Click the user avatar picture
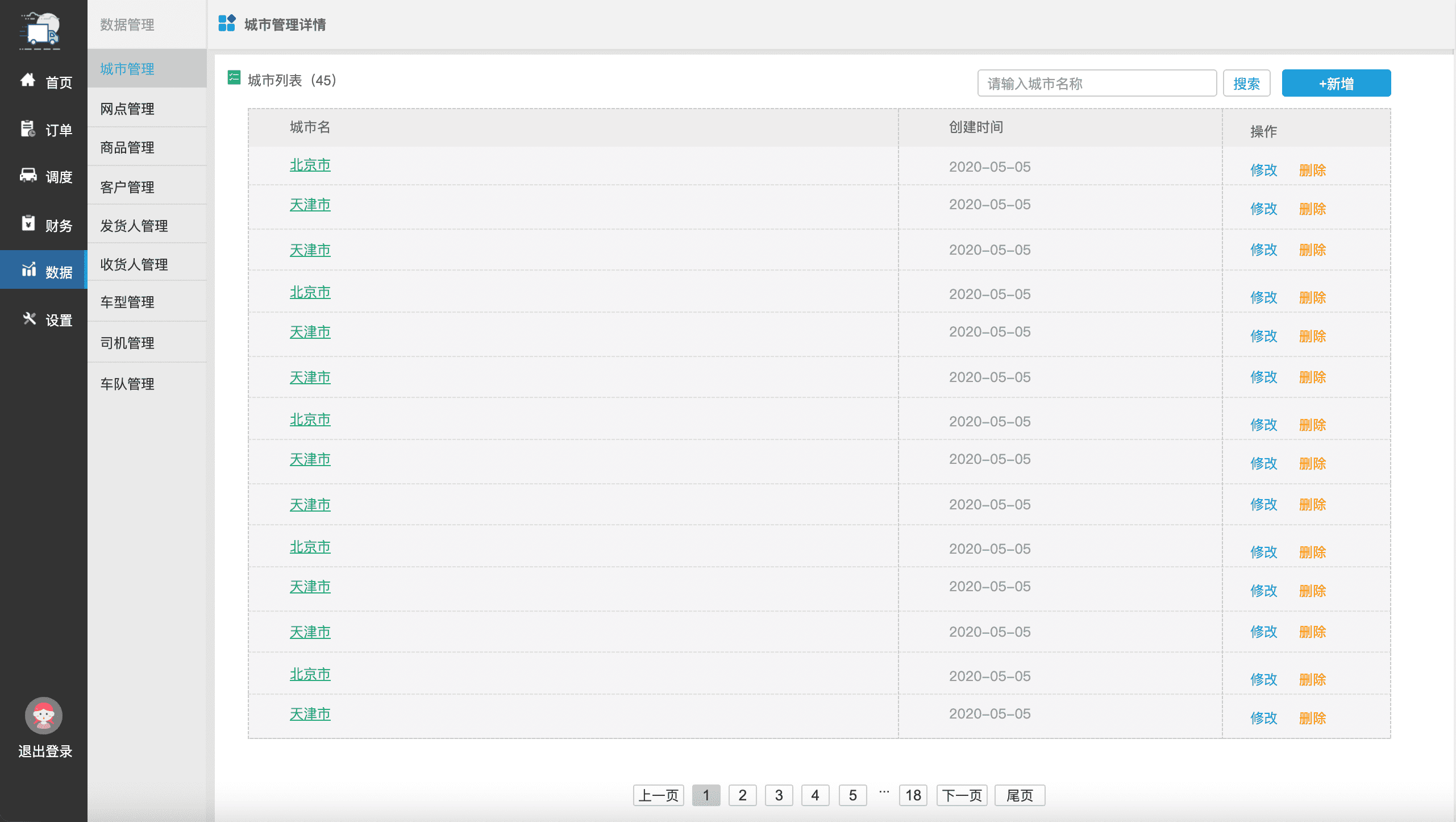 pos(43,715)
